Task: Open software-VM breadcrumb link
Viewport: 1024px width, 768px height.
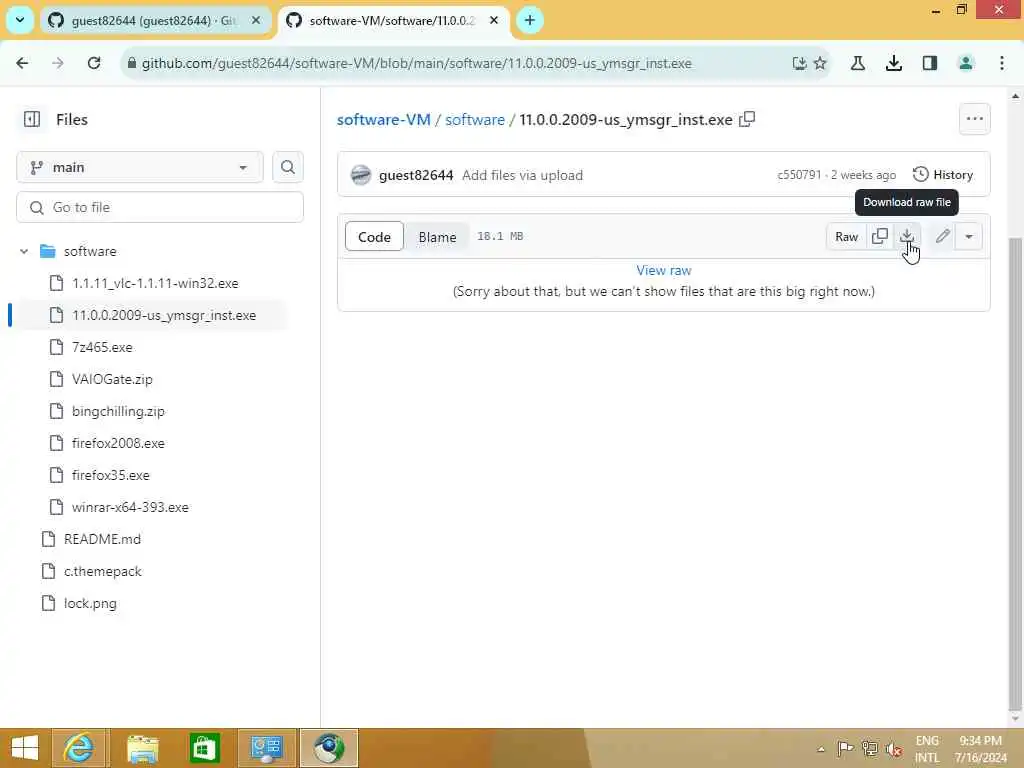Action: click(x=383, y=120)
